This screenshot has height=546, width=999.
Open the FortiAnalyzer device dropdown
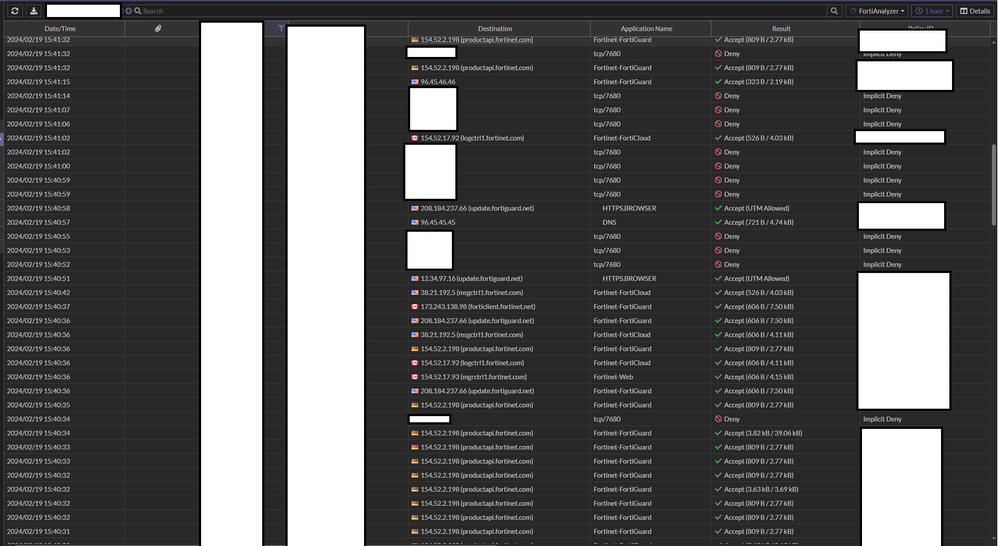coord(877,11)
